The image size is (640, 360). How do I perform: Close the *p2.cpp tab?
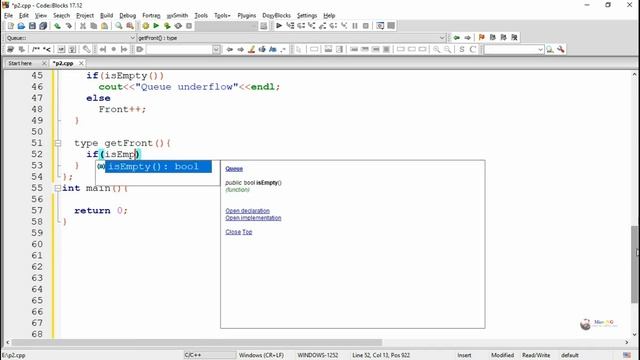click(81, 63)
